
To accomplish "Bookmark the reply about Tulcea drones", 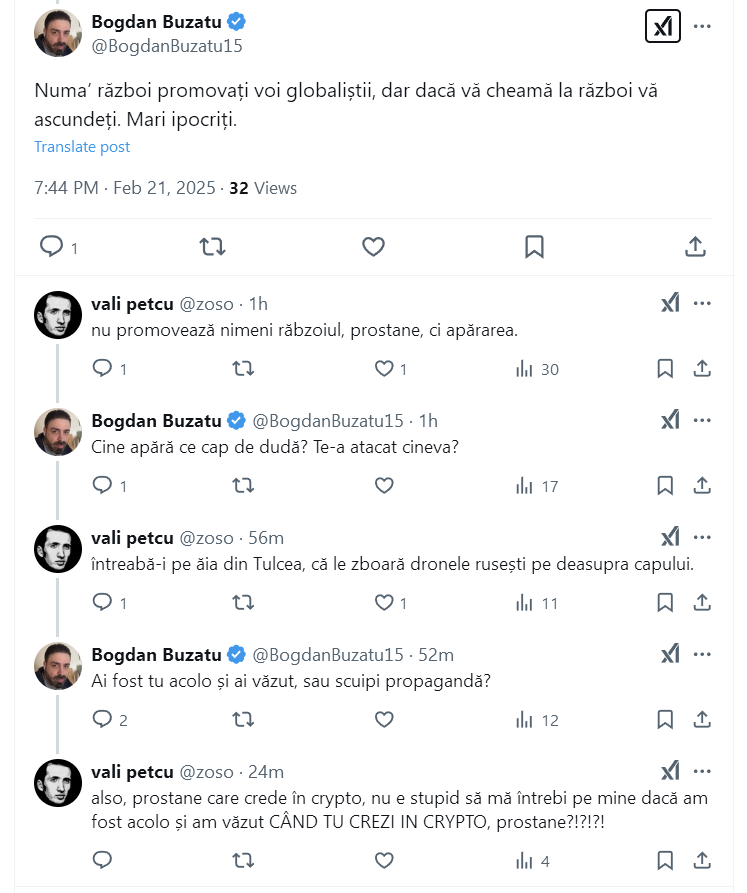I will pos(665,603).
